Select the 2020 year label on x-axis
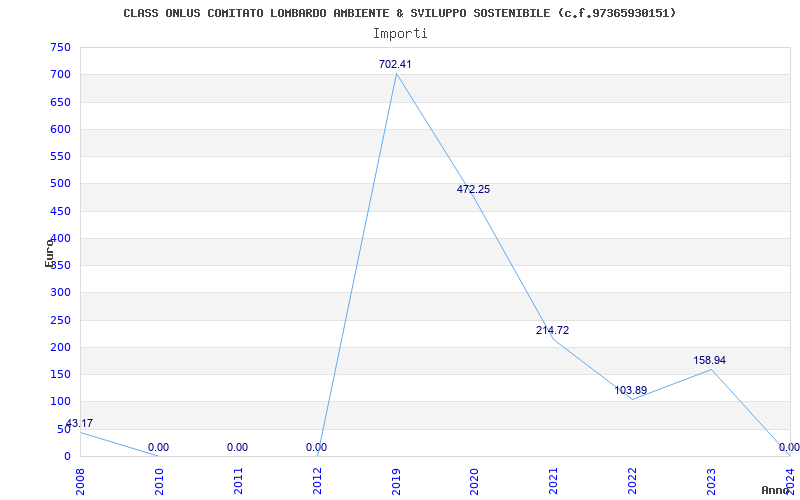Image resolution: width=800 pixels, height=500 pixels. (474, 481)
